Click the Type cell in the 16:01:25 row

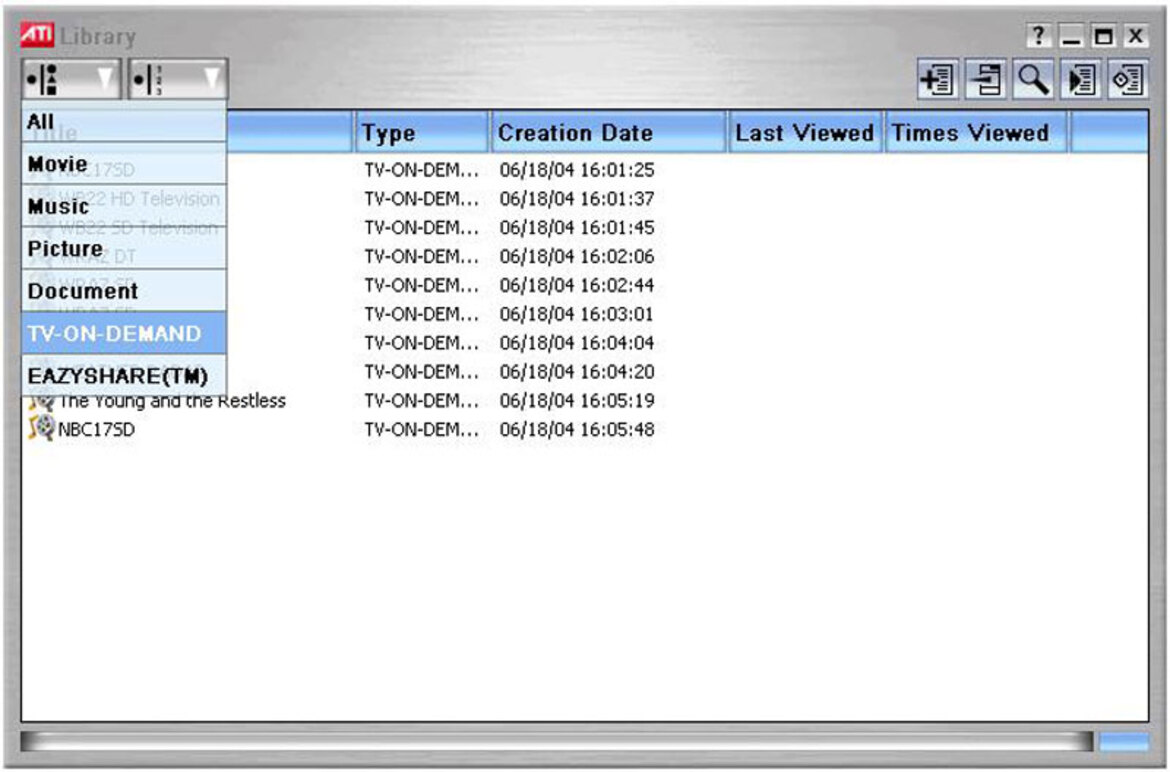point(422,170)
